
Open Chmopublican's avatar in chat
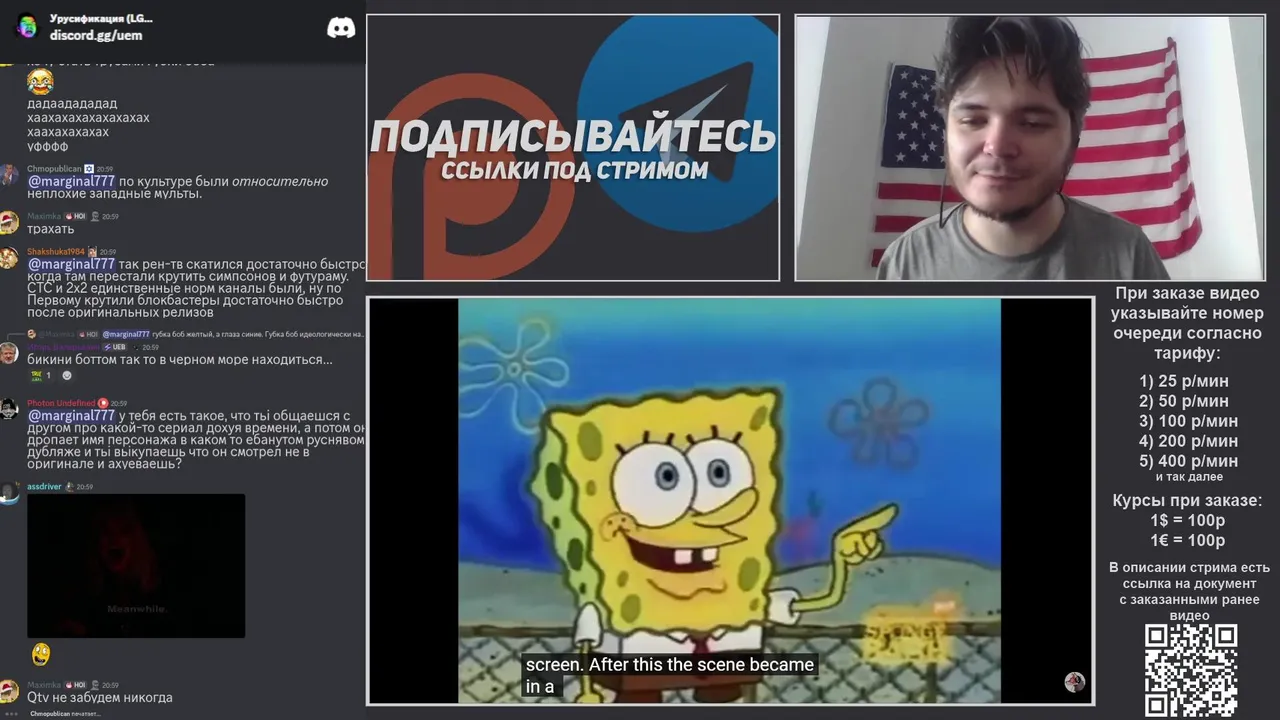9,176
